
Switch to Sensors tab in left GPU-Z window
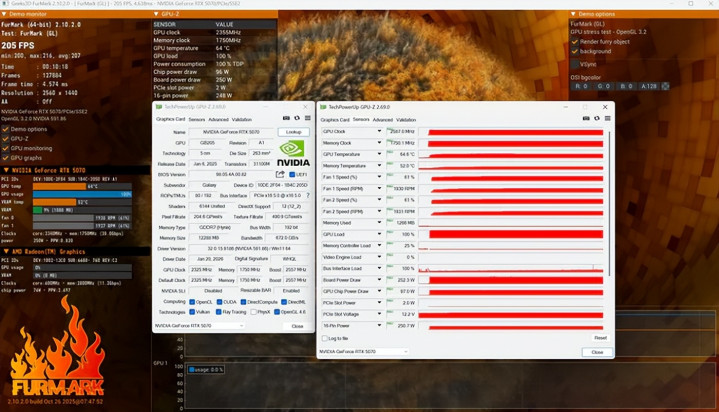[197, 119]
